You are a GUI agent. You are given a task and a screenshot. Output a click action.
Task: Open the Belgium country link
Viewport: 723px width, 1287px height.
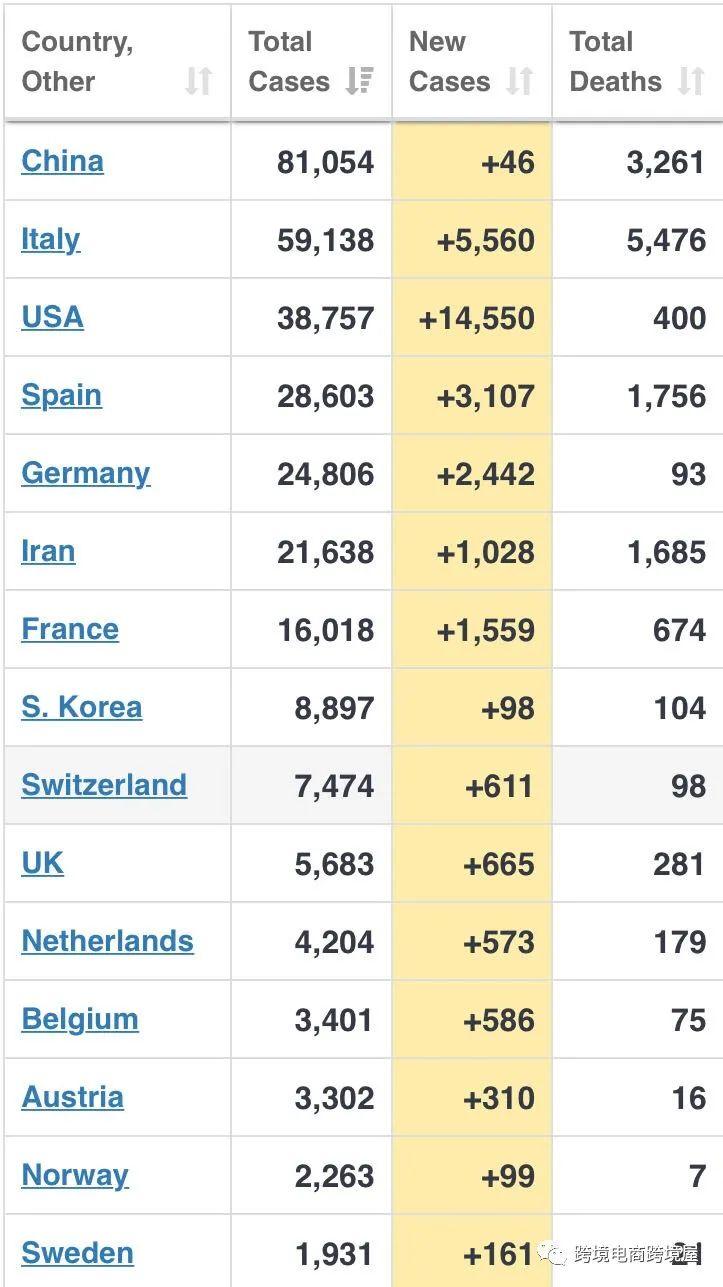coord(80,1019)
